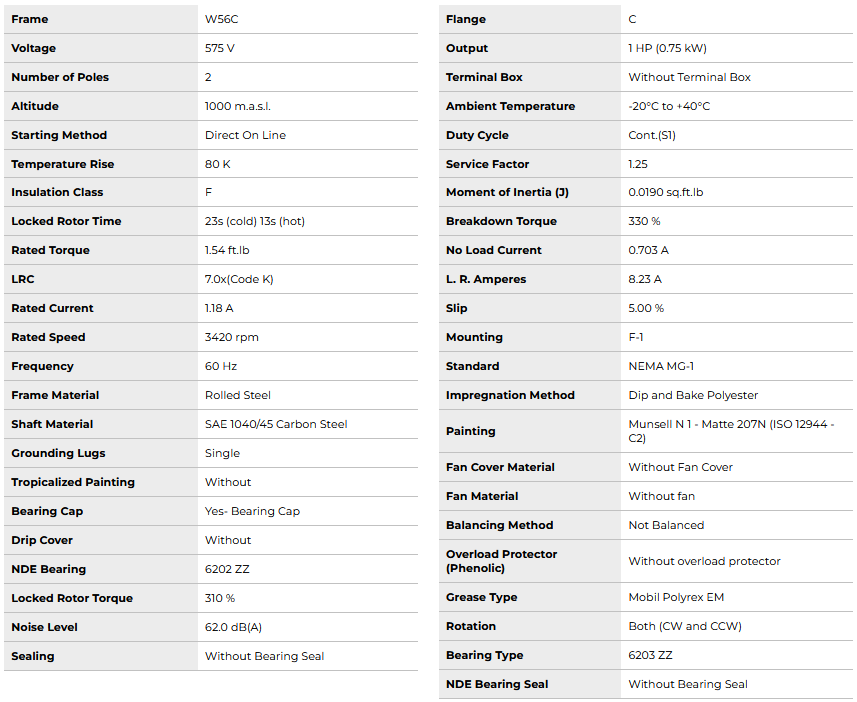The height and width of the screenshot is (702, 857).
Task: Select the Service Factor label
Action: coord(487,164)
